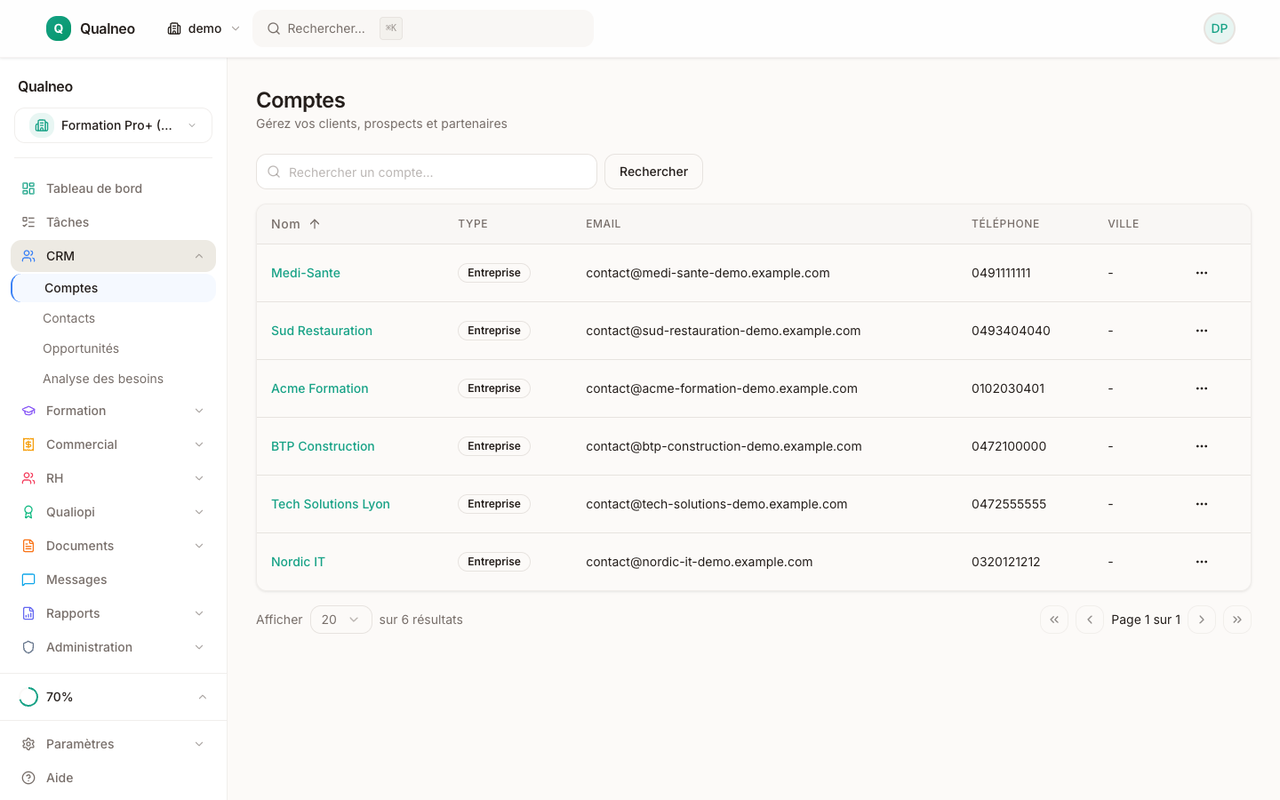Viewport: 1280px width, 800px height.
Task: Click the Formation graduation cap icon
Action: point(28,411)
